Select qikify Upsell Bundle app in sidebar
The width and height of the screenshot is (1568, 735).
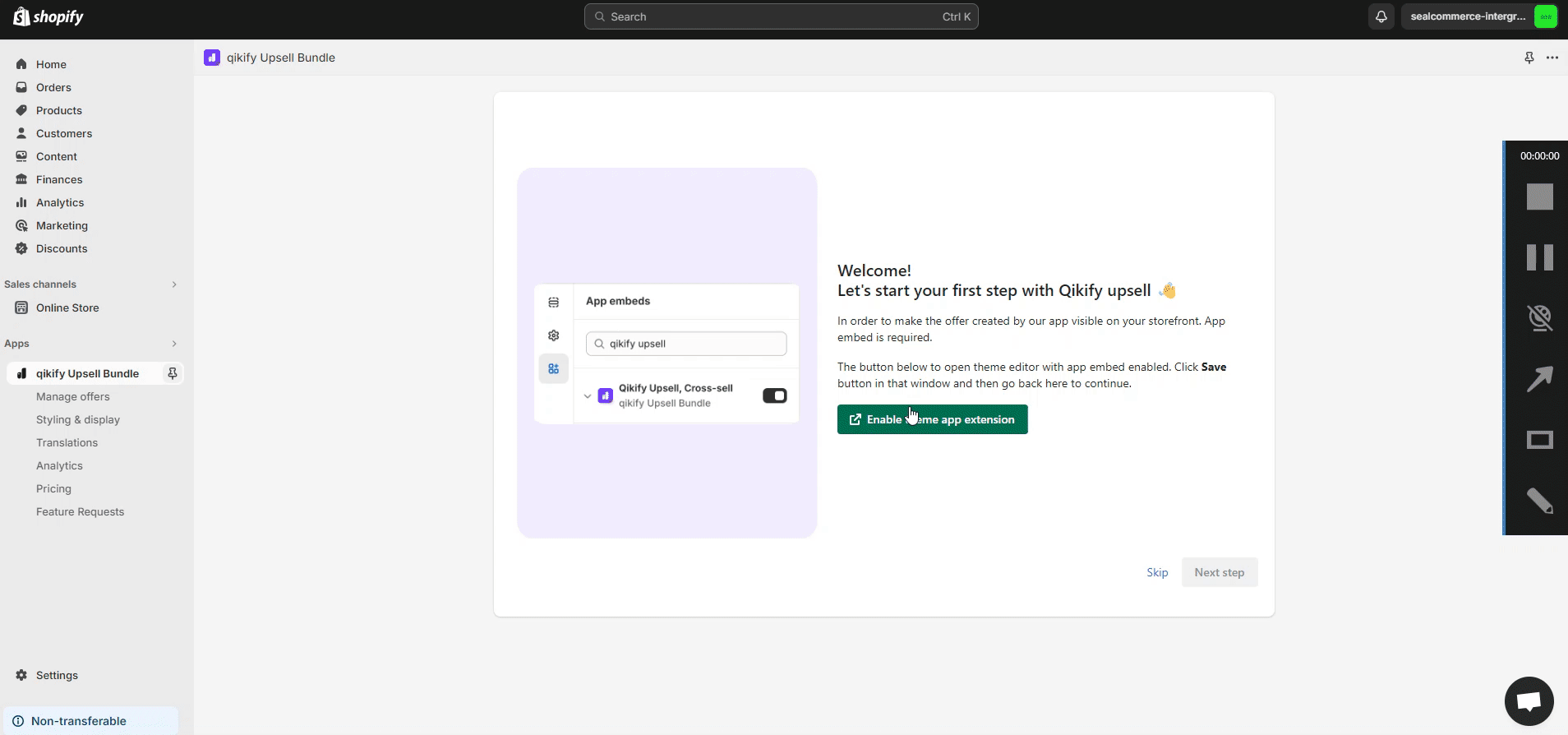click(87, 373)
